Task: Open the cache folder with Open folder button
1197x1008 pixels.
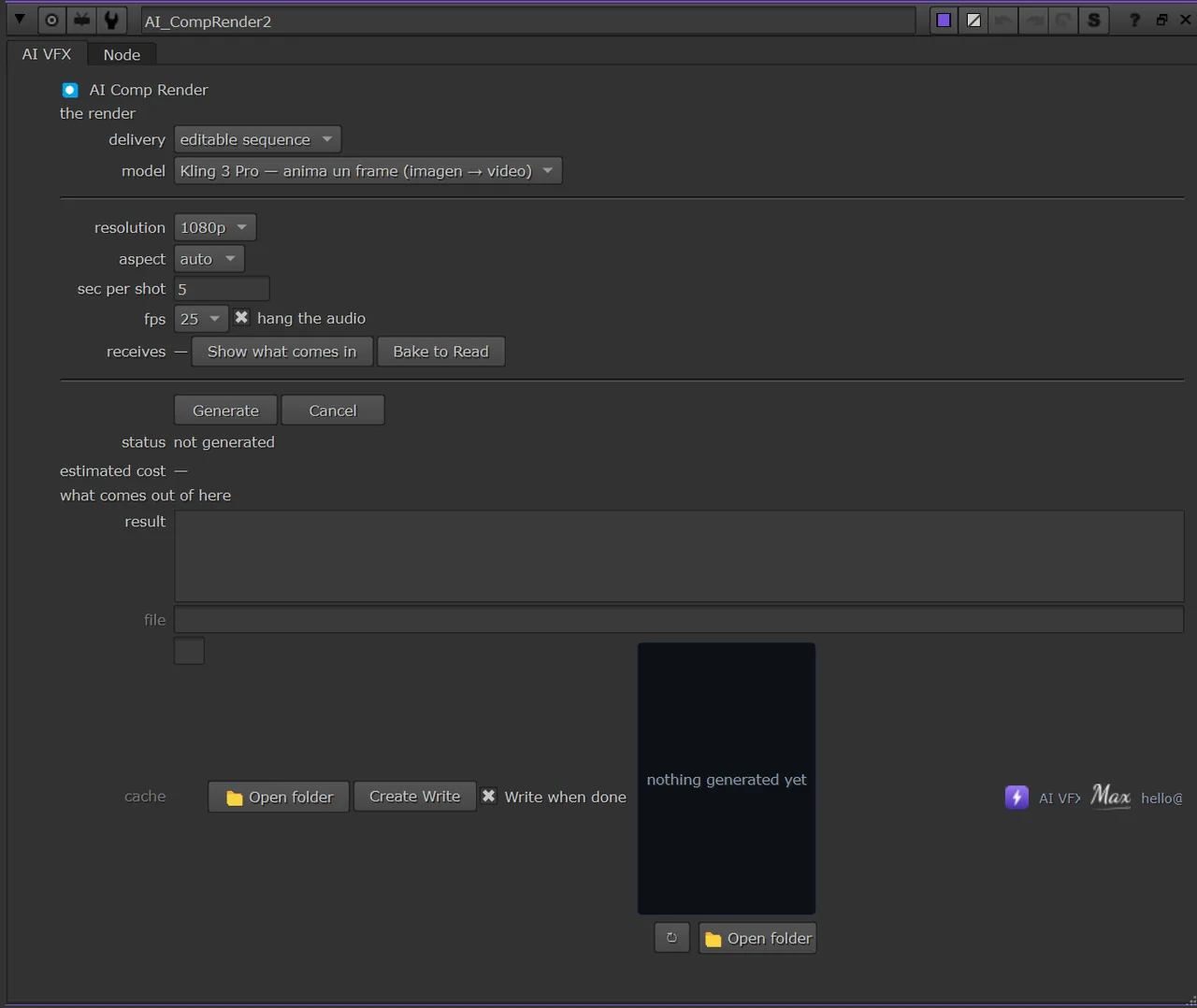Action: pyautogui.click(x=279, y=797)
